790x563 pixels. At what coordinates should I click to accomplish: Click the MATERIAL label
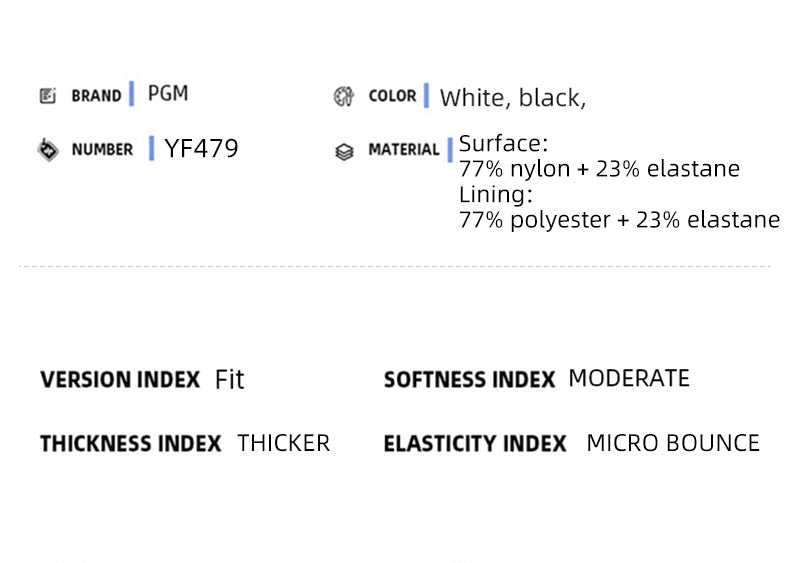click(403, 150)
